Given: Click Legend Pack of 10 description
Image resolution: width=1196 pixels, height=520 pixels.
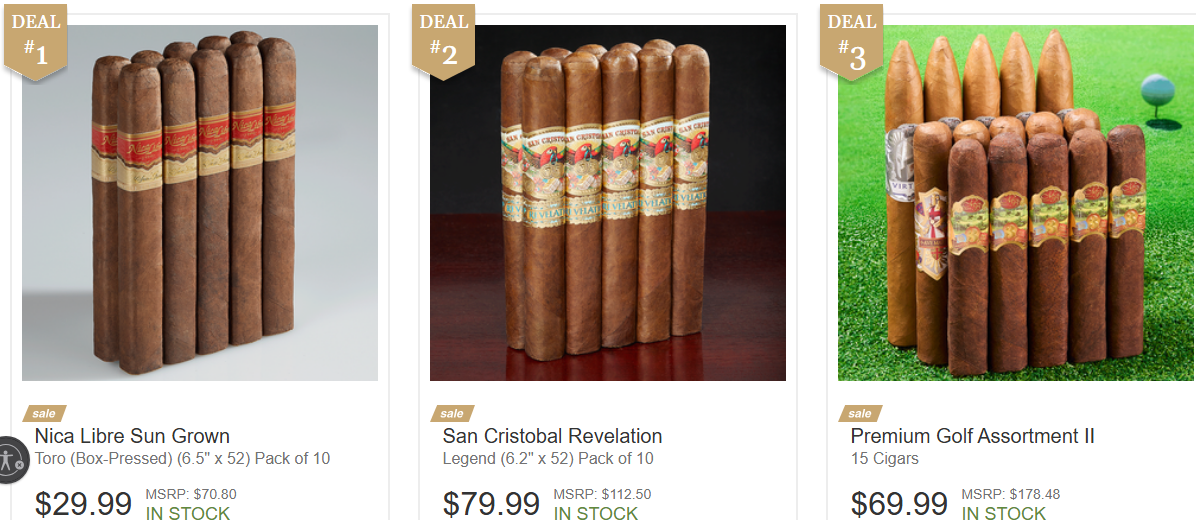Looking at the screenshot, I should [x=548, y=459].
